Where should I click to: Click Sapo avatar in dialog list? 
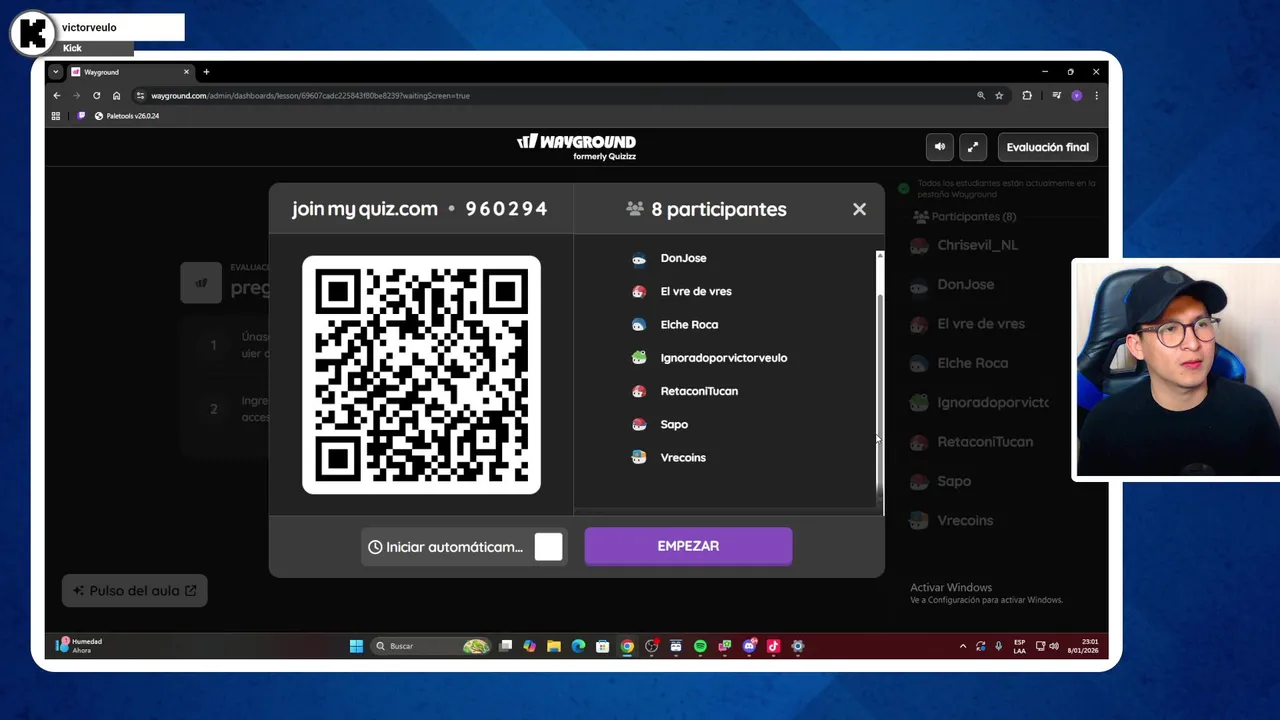coord(639,425)
